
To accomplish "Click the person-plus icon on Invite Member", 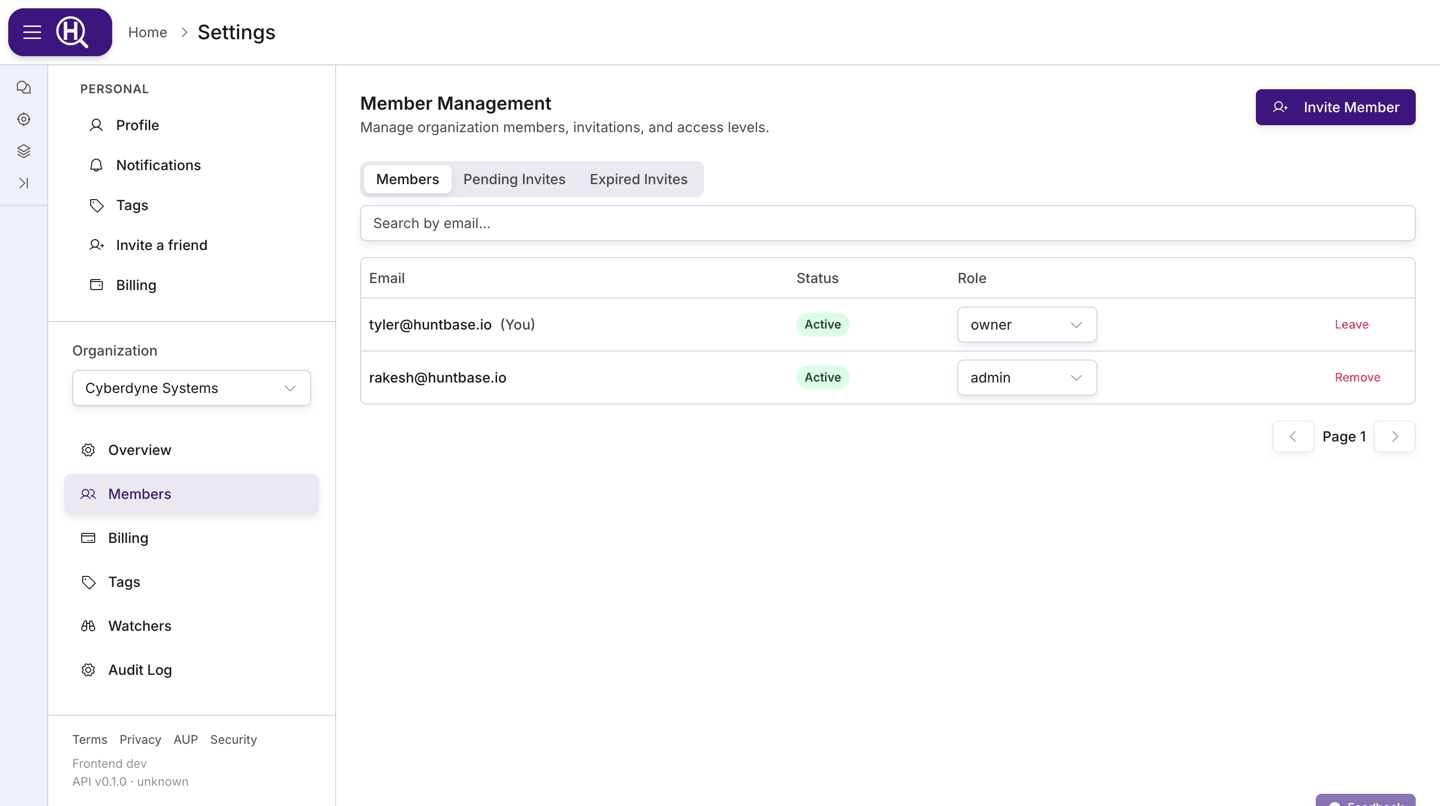I will [x=1280, y=107].
